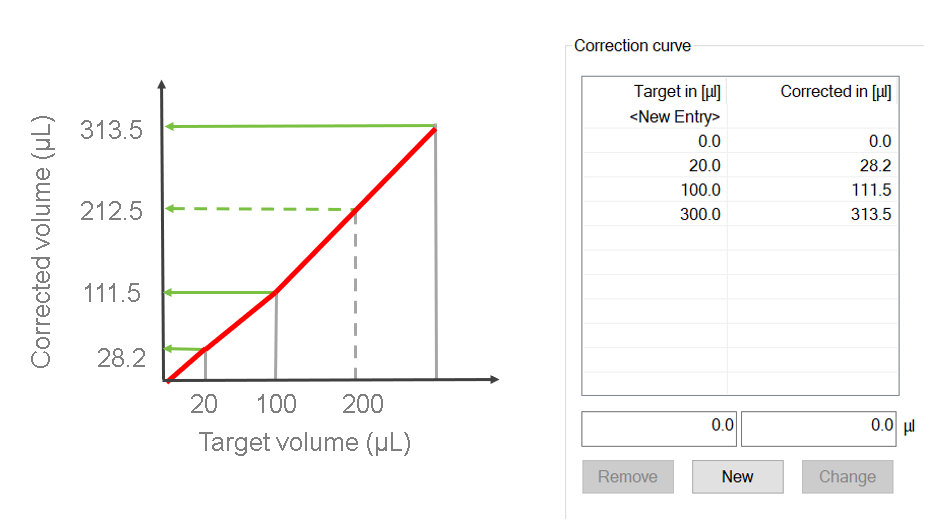
Task: Click the Target volume (µL) axis title
Action: (x=304, y=442)
